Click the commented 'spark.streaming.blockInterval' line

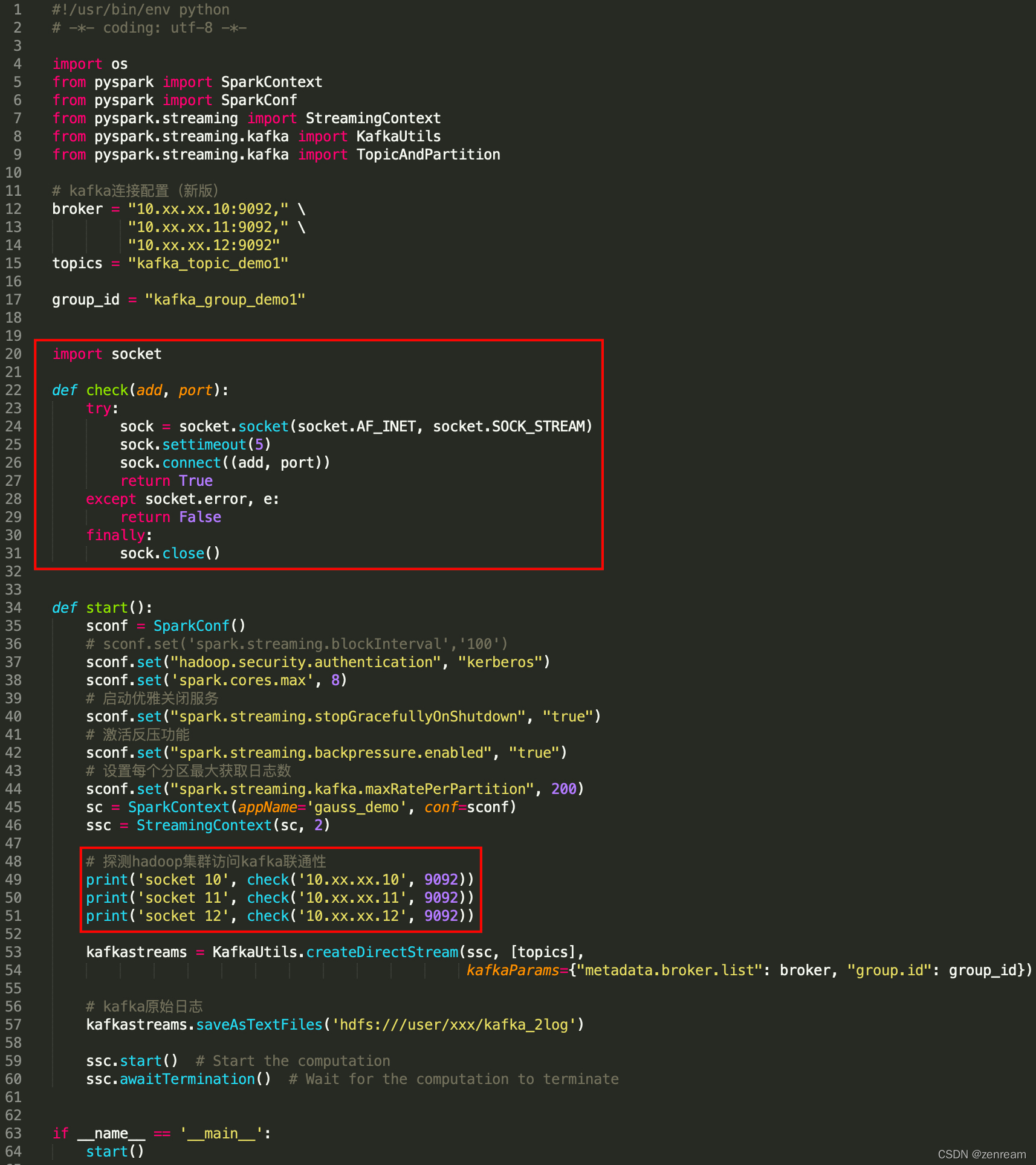(x=297, y=644)
